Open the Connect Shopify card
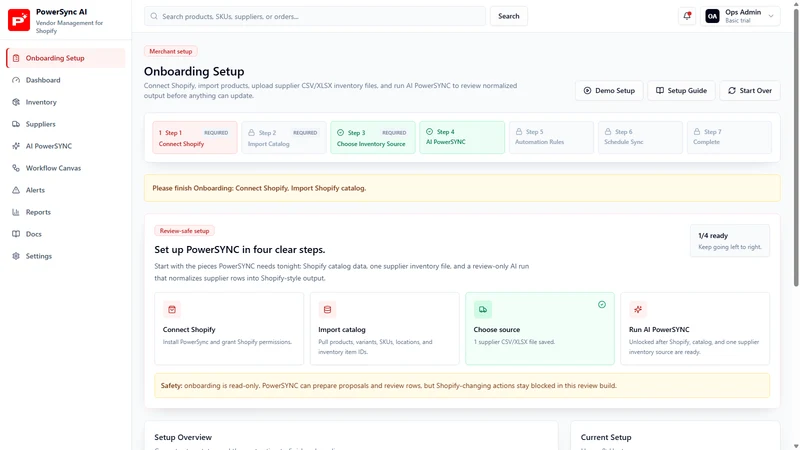The image size is (800, 450). click(x=229, y=329)
